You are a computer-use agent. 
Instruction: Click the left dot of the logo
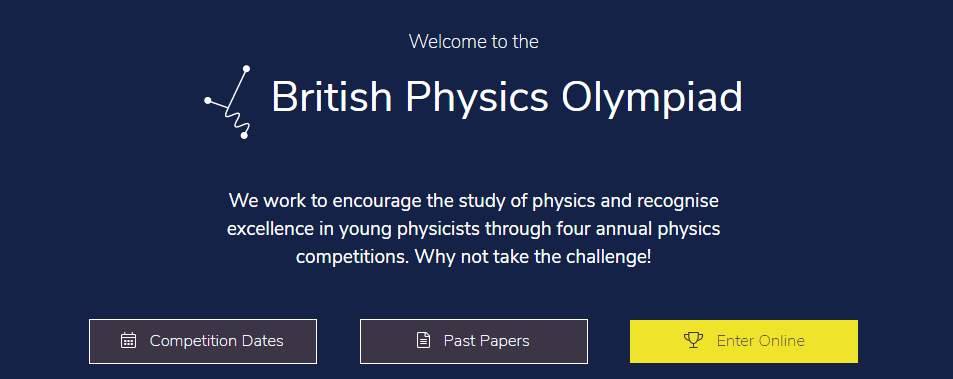point(208,100)
